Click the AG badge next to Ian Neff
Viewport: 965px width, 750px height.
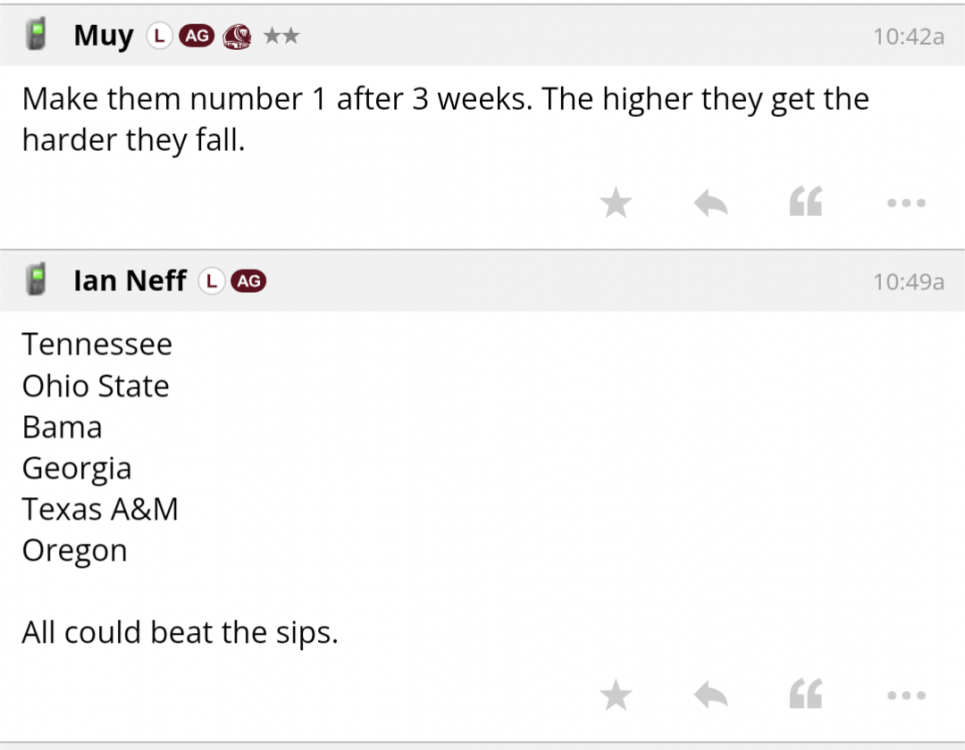[x=248, y=281]
